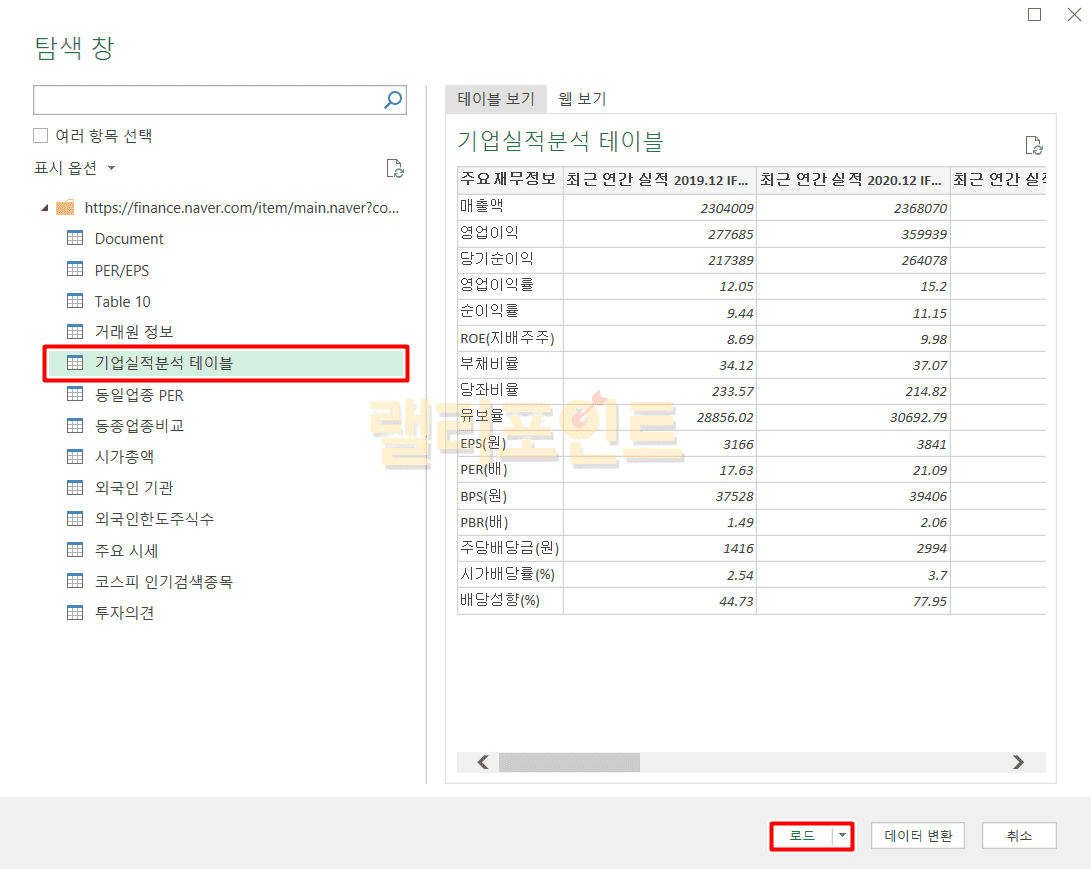Screen dimensions: 1091x869
Task: Enable the 여러 항목 선택 checkbox
Action: point(41,135)
